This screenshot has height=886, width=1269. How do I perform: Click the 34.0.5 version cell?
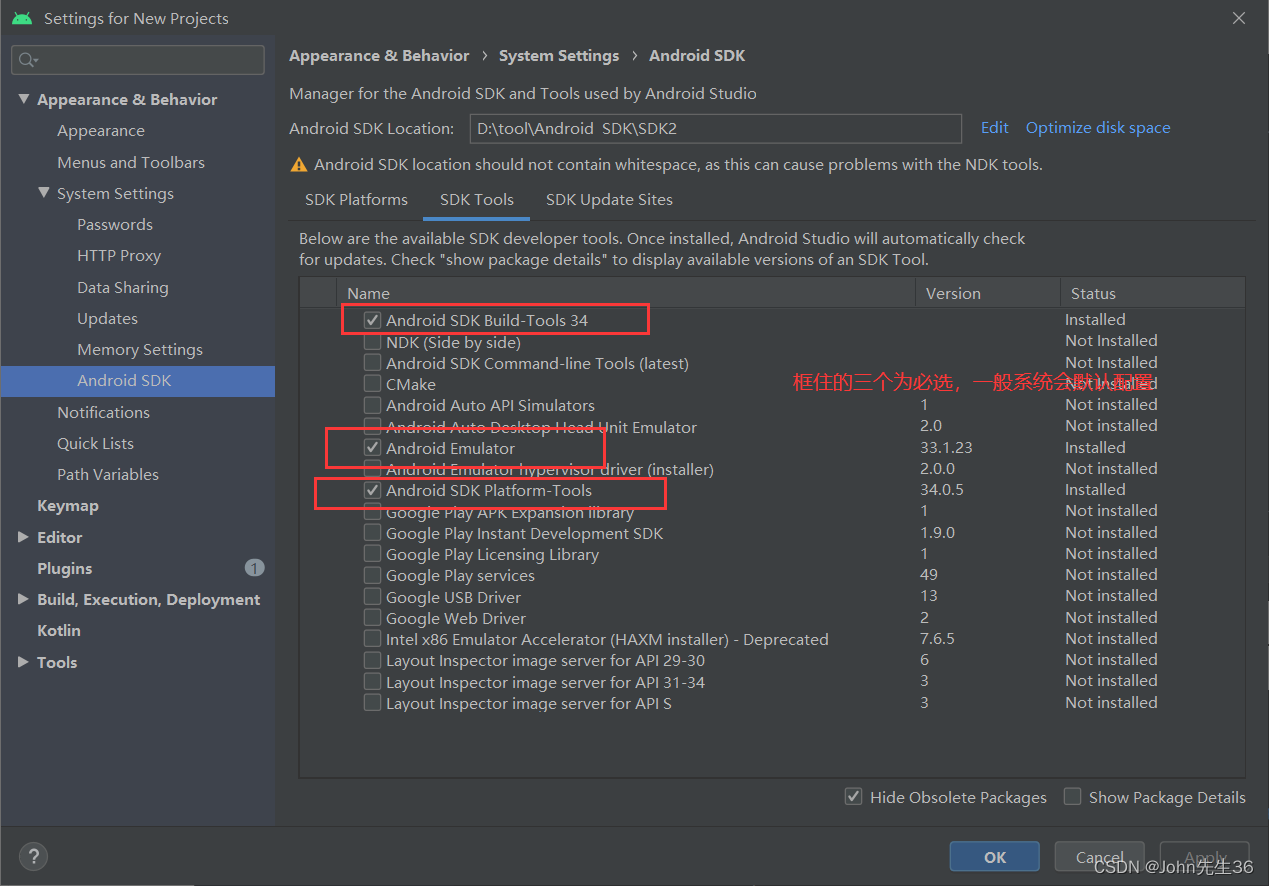pyautogui.click(x=942, y=490)
